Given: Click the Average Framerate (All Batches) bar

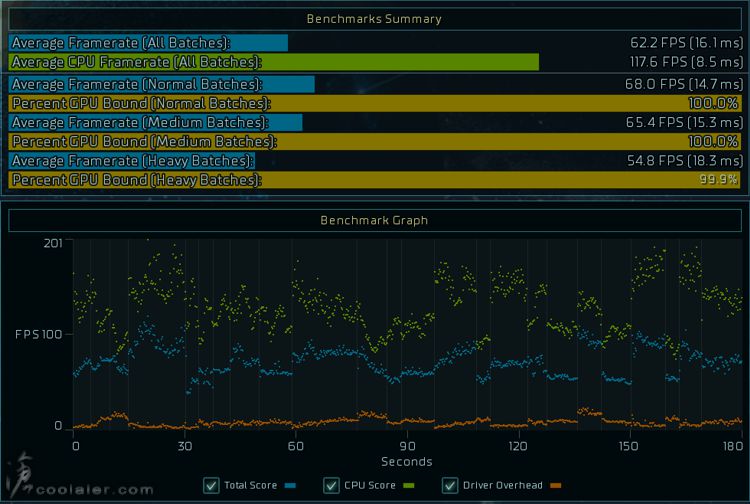Looking at the screenshot, I should tap(148, 43).
